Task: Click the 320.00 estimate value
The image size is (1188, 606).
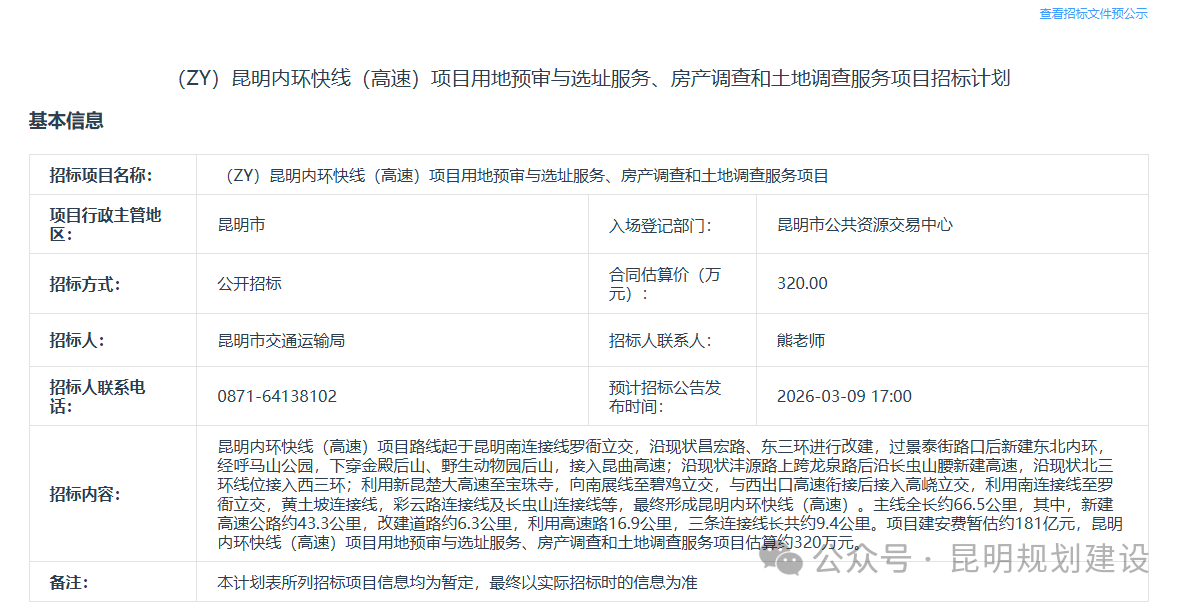Action: pyautogui.click(x=802, y=283)
